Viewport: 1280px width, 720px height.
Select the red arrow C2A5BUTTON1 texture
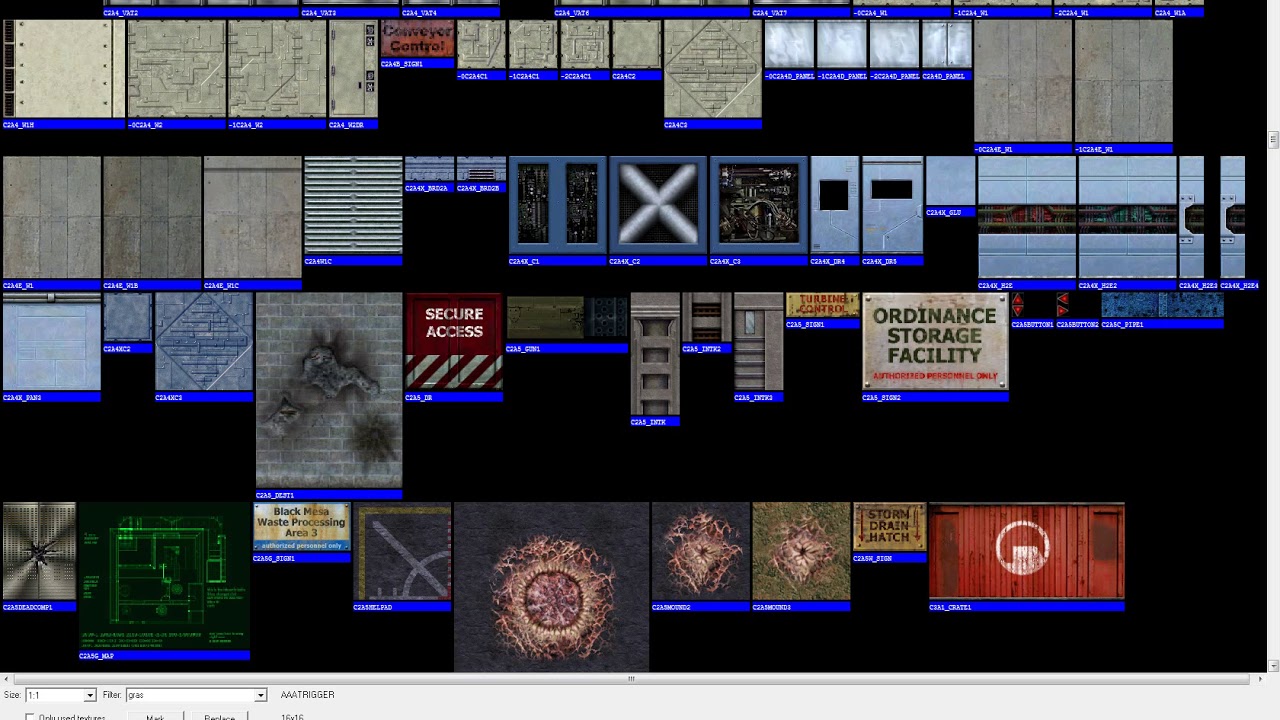[1017, 305]
